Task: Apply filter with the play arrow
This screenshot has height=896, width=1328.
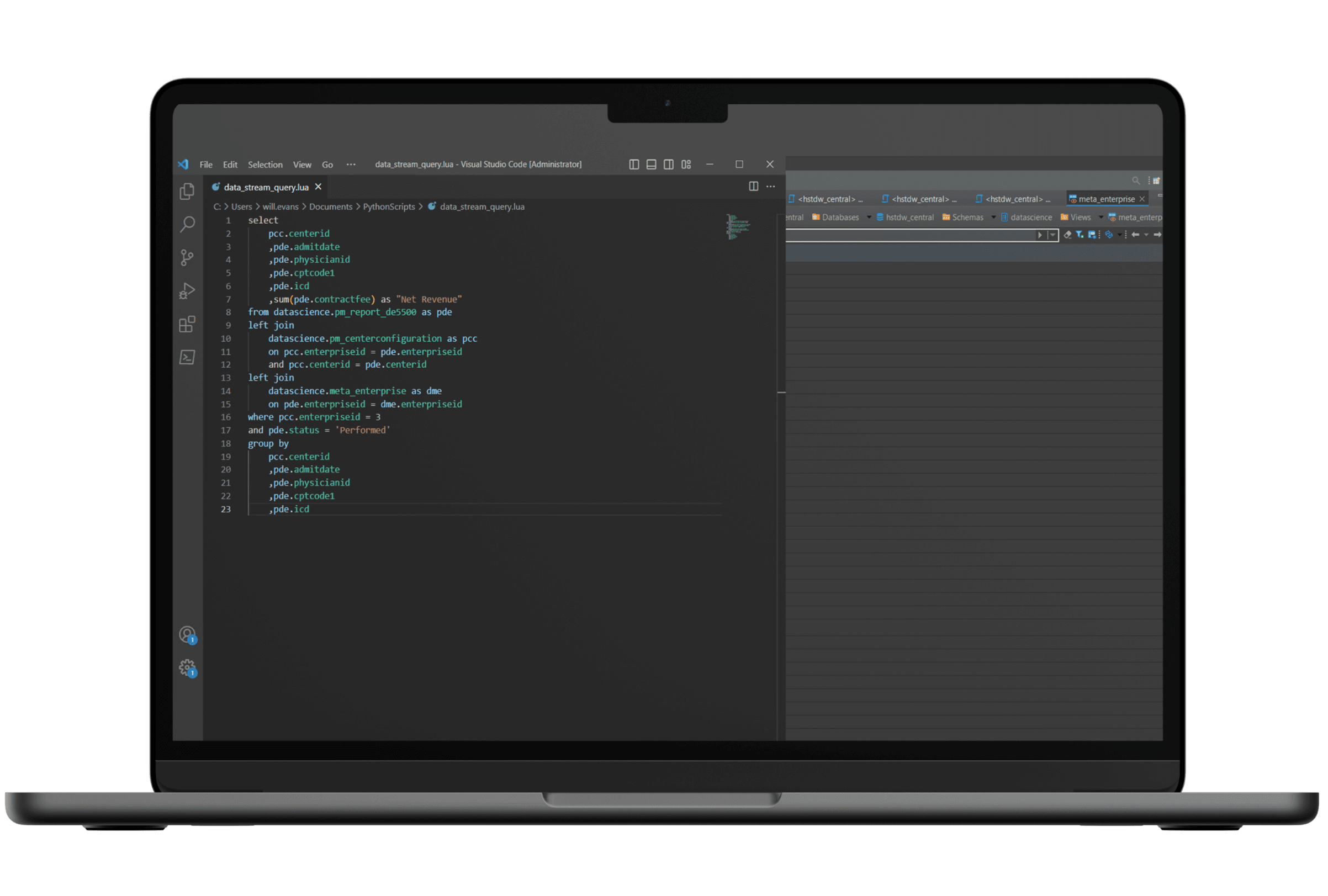Action: click(x=1040, y=235)
